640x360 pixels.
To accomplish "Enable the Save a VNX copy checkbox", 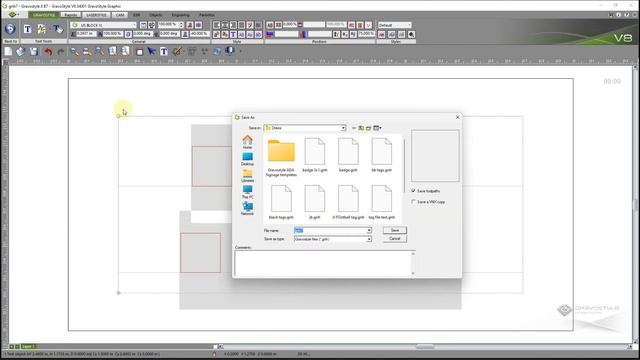I will coord(413,202).
